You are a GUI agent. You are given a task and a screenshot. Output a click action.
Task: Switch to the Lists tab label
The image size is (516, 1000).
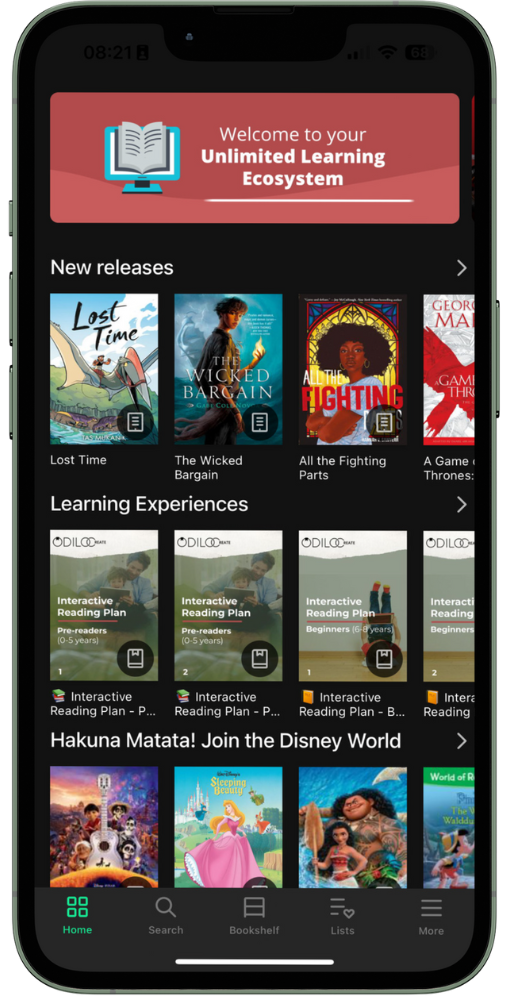tap(343, 930)
